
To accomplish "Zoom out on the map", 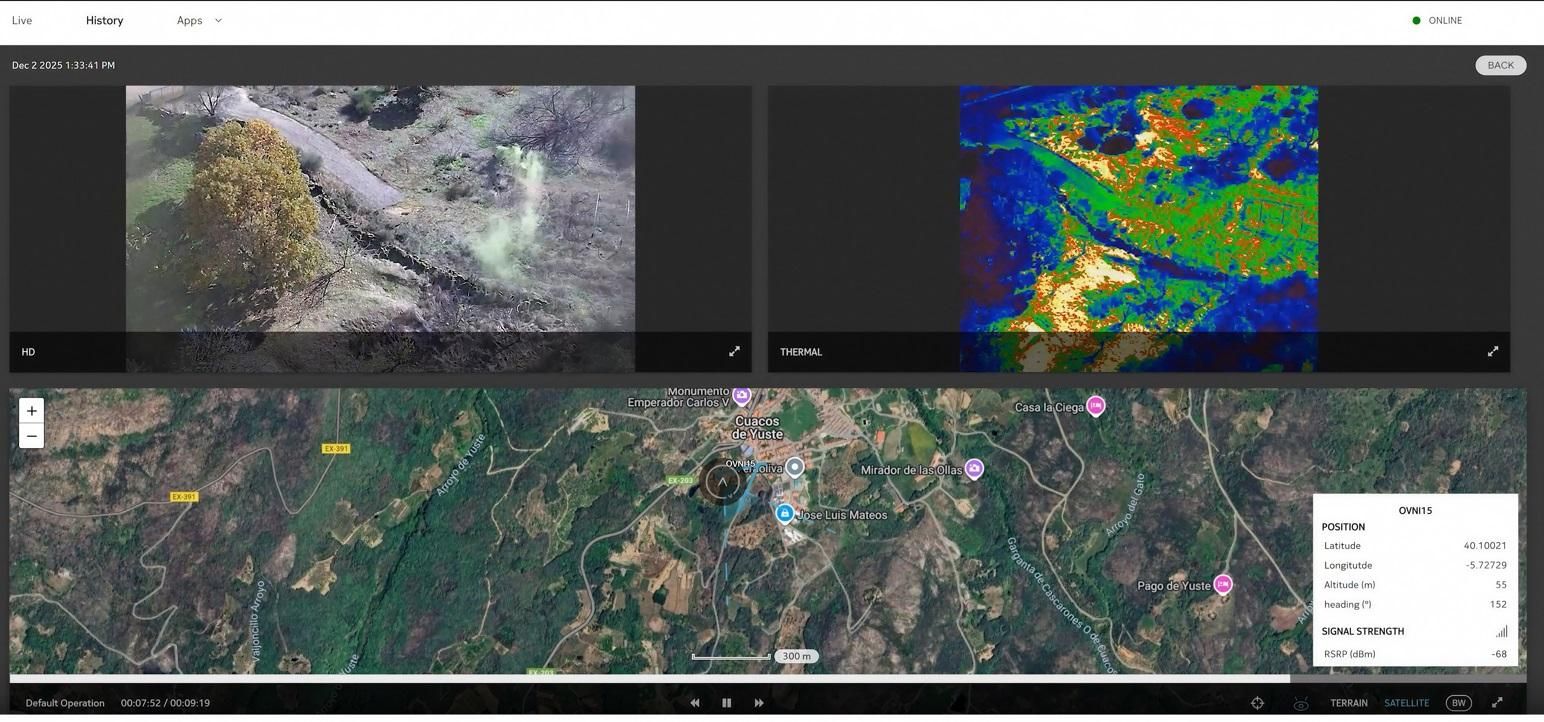I will tap(32, 436).
